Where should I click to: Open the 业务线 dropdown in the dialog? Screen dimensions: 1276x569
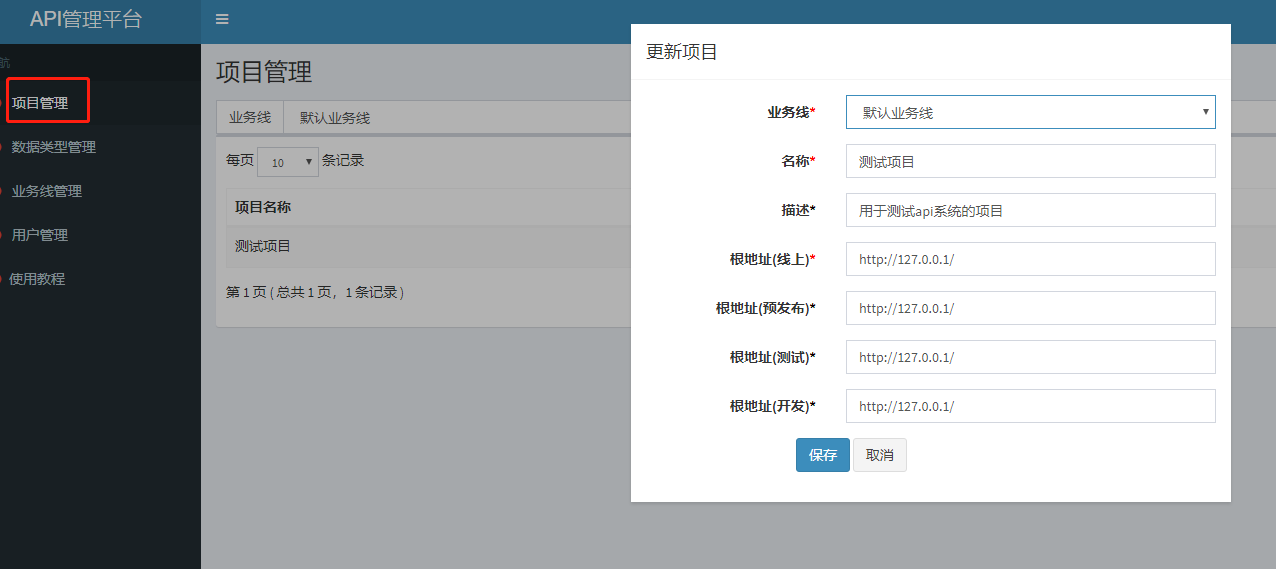point(1030,113)
